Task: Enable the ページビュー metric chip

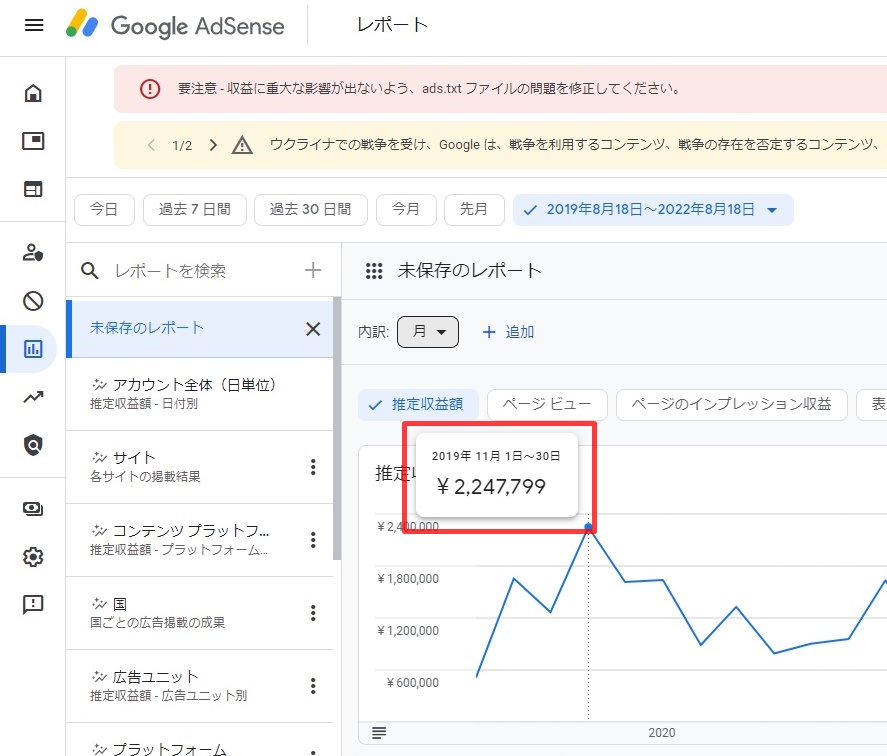Action: (546, 405)
